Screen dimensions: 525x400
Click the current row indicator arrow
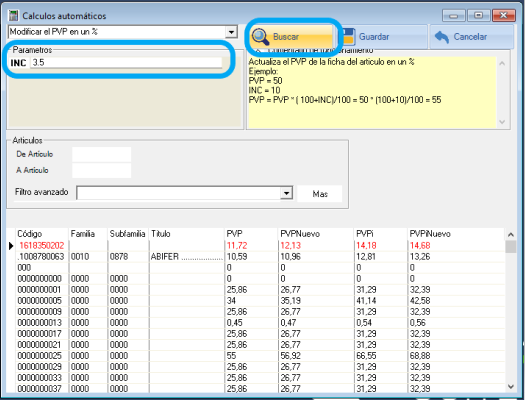[x=11, y=246]
